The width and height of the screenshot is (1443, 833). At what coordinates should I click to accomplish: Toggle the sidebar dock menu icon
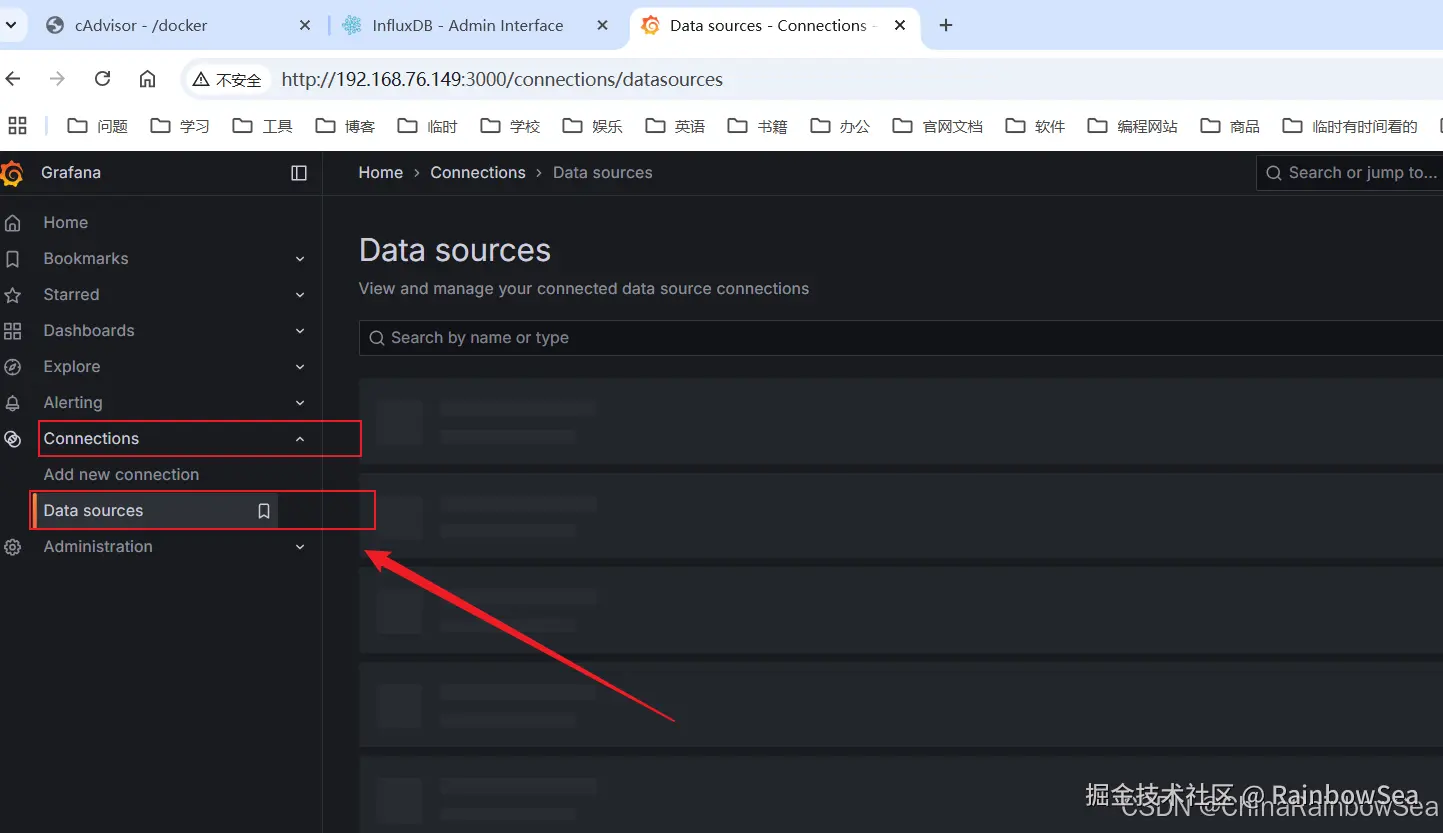pos(299,173)
